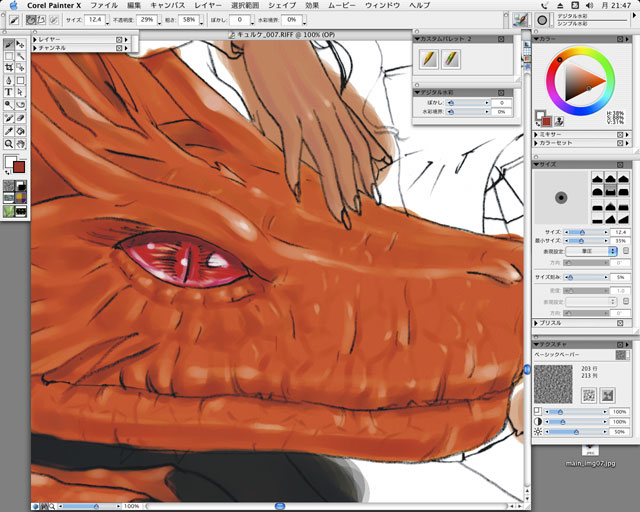Select the Eraser tool

(x=20, y=118)
